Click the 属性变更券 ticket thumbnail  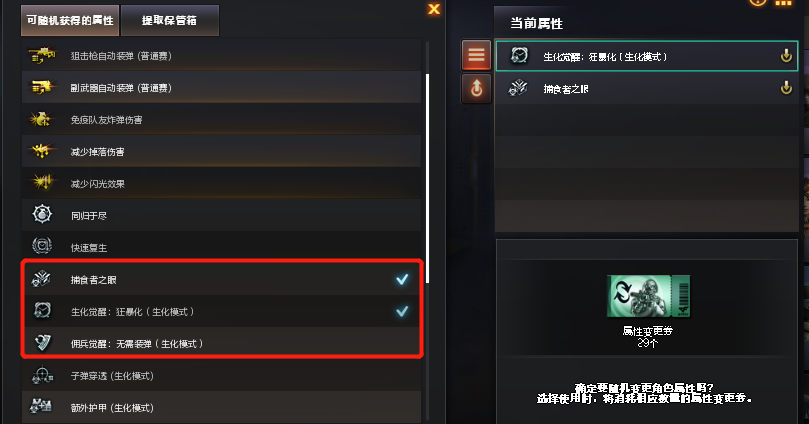[x=648, y=296]
